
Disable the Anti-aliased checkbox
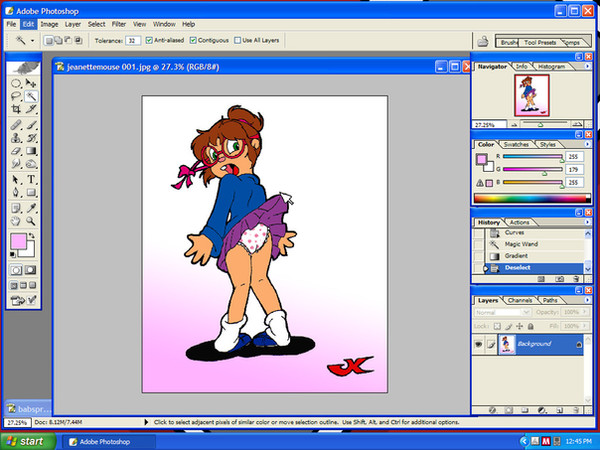[149, 40]
